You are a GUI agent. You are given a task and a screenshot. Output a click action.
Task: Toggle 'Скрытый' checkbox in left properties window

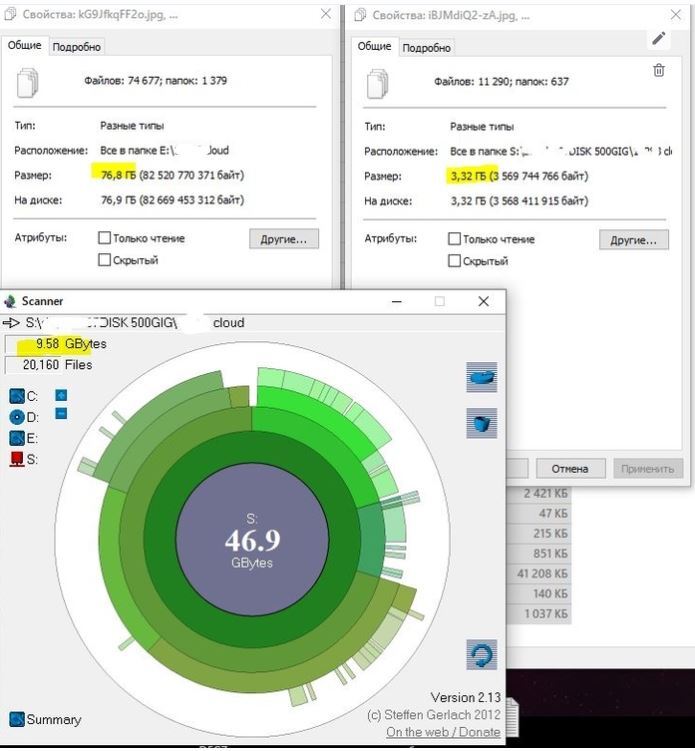point(104,260)
